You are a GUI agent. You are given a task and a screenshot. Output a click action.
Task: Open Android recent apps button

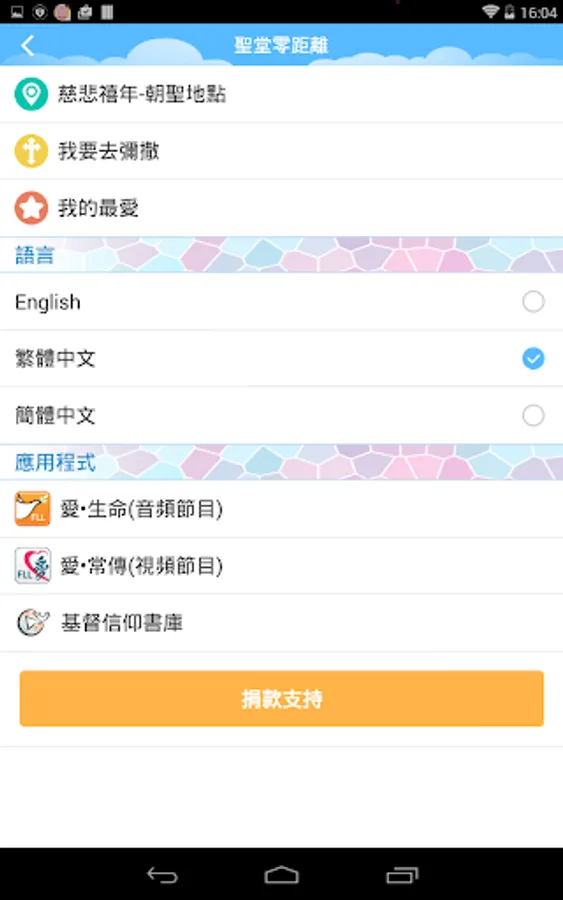tap(402, 875)
